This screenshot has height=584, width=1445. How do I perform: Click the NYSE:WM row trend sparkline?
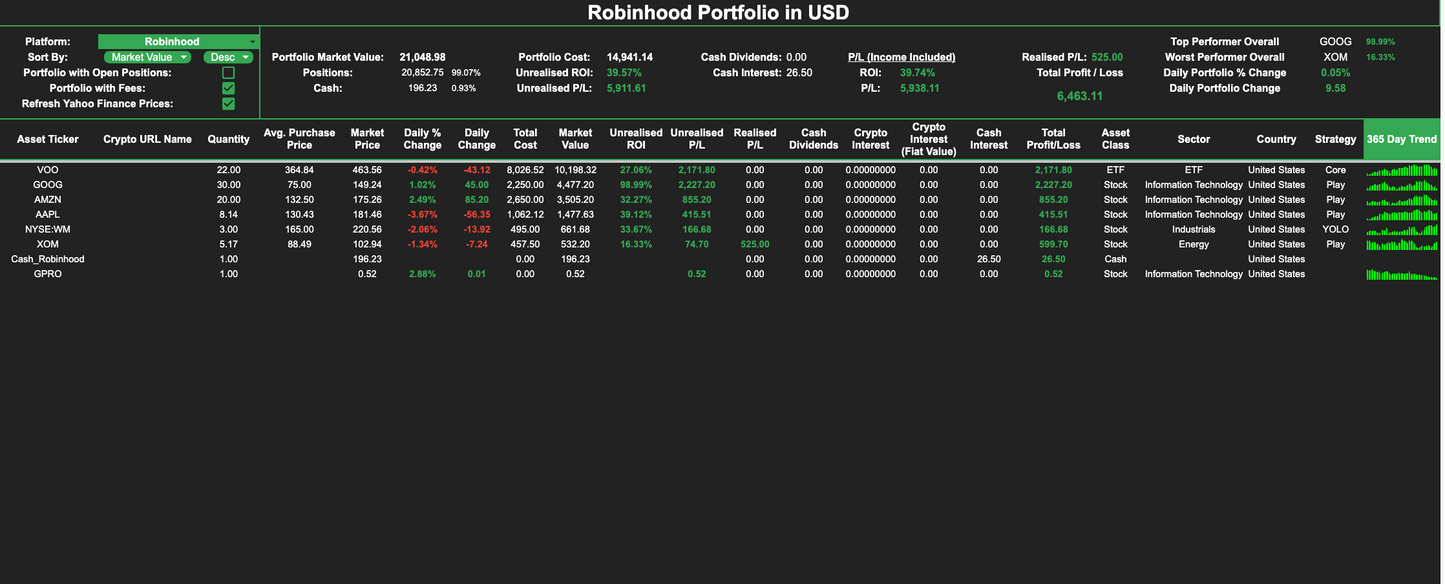point(1401,229)
